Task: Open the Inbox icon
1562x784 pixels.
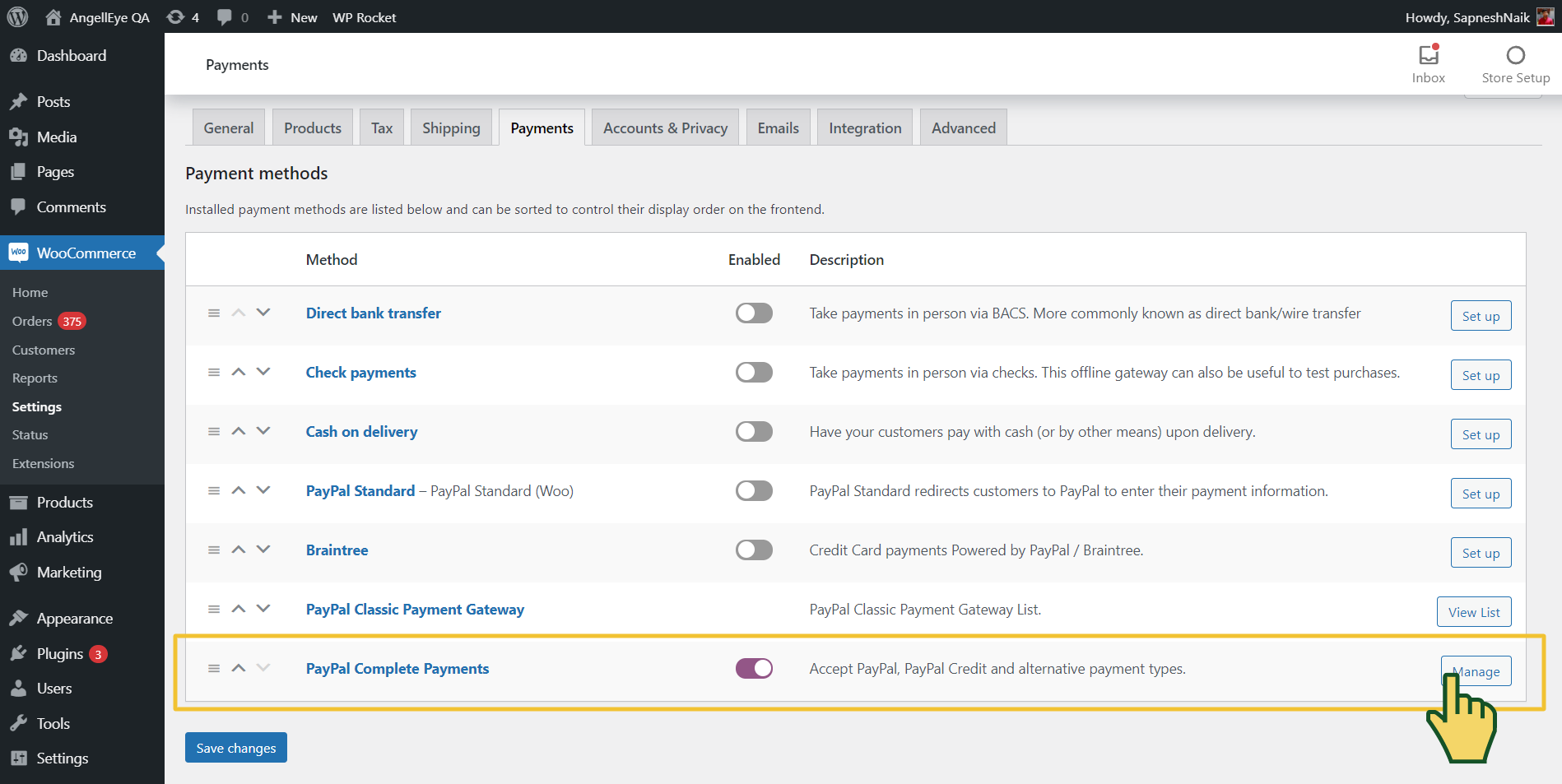Action: tap(1429, 55)
